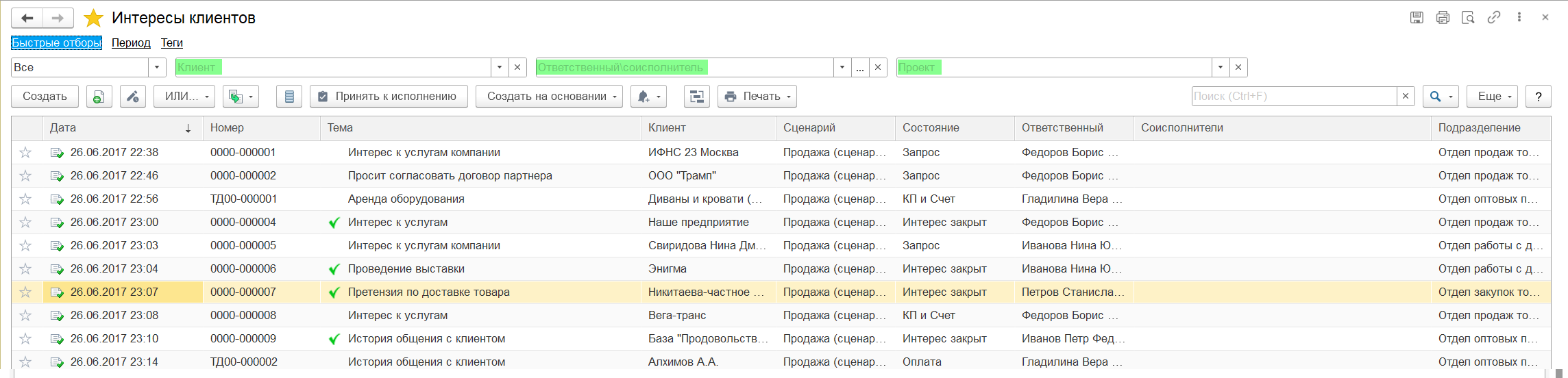Image resolution: width=1568 pixels, height=378 pixels.
Task: Expand the Все filter dropdown
Action: coord(157,67)
